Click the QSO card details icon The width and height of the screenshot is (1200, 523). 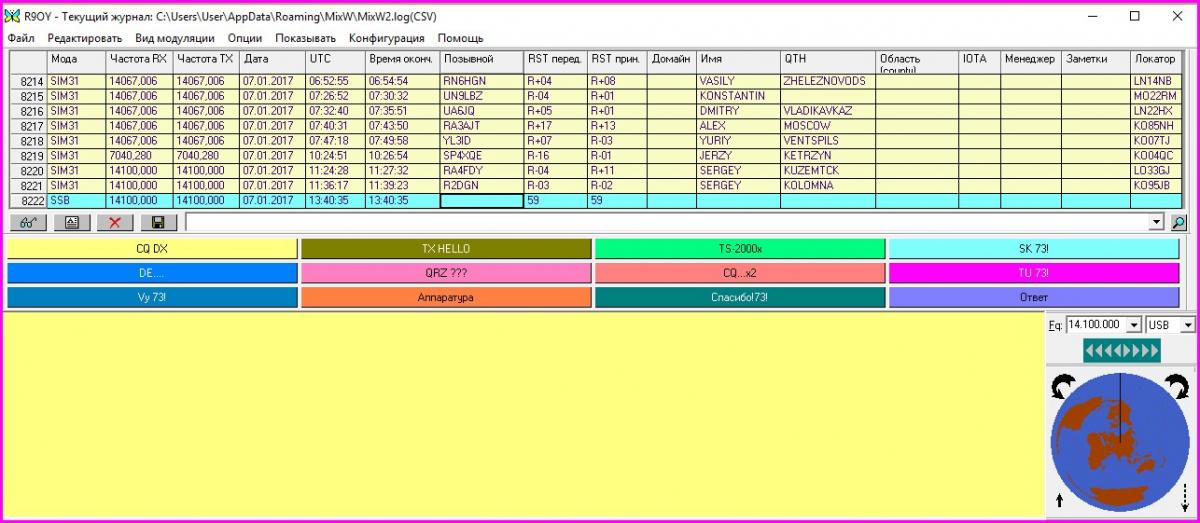pos(71,223)
